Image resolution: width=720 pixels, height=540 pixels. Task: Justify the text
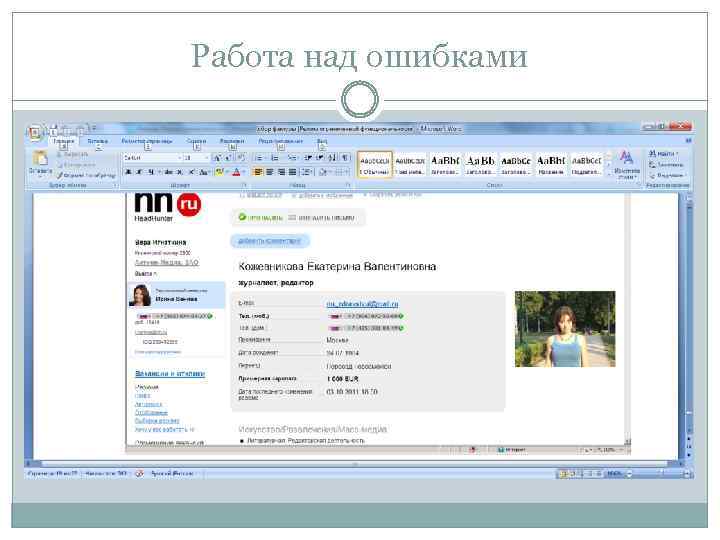pyautogui.click(x=292, y=172)
